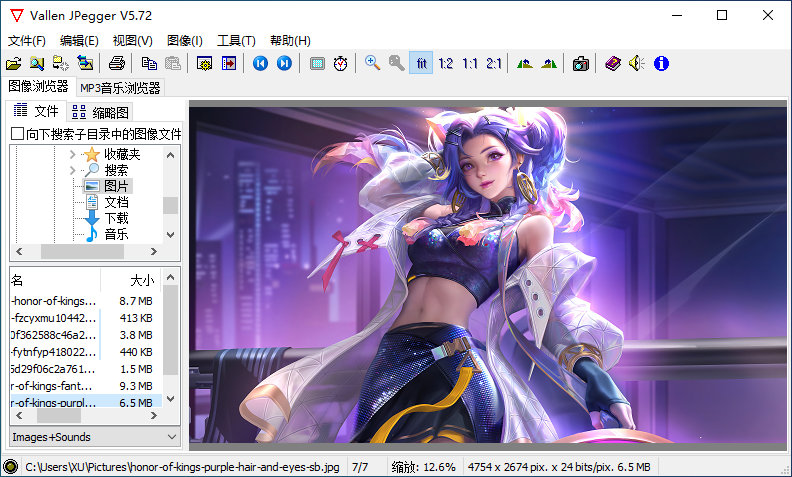The height and width of the screenshot is (477, 792).
Task: Select the 0f362588c46a2 file of 3.8 MB
Action: tap(86, 335)
